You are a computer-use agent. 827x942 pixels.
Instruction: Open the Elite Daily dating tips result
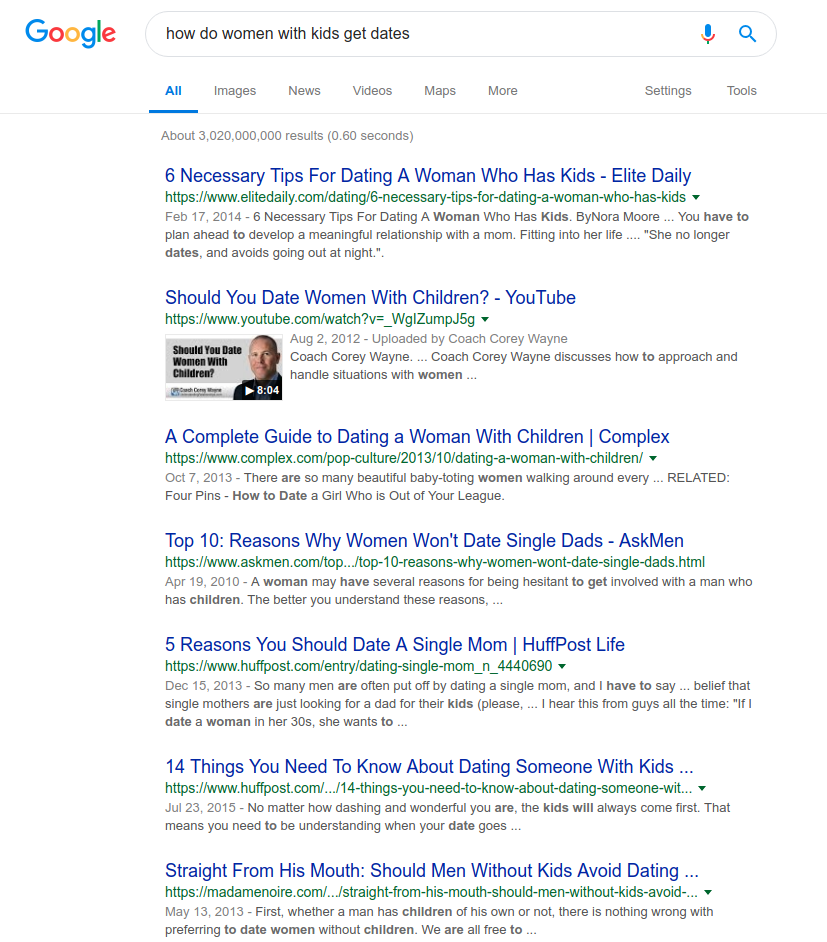(x=428, y=175)
